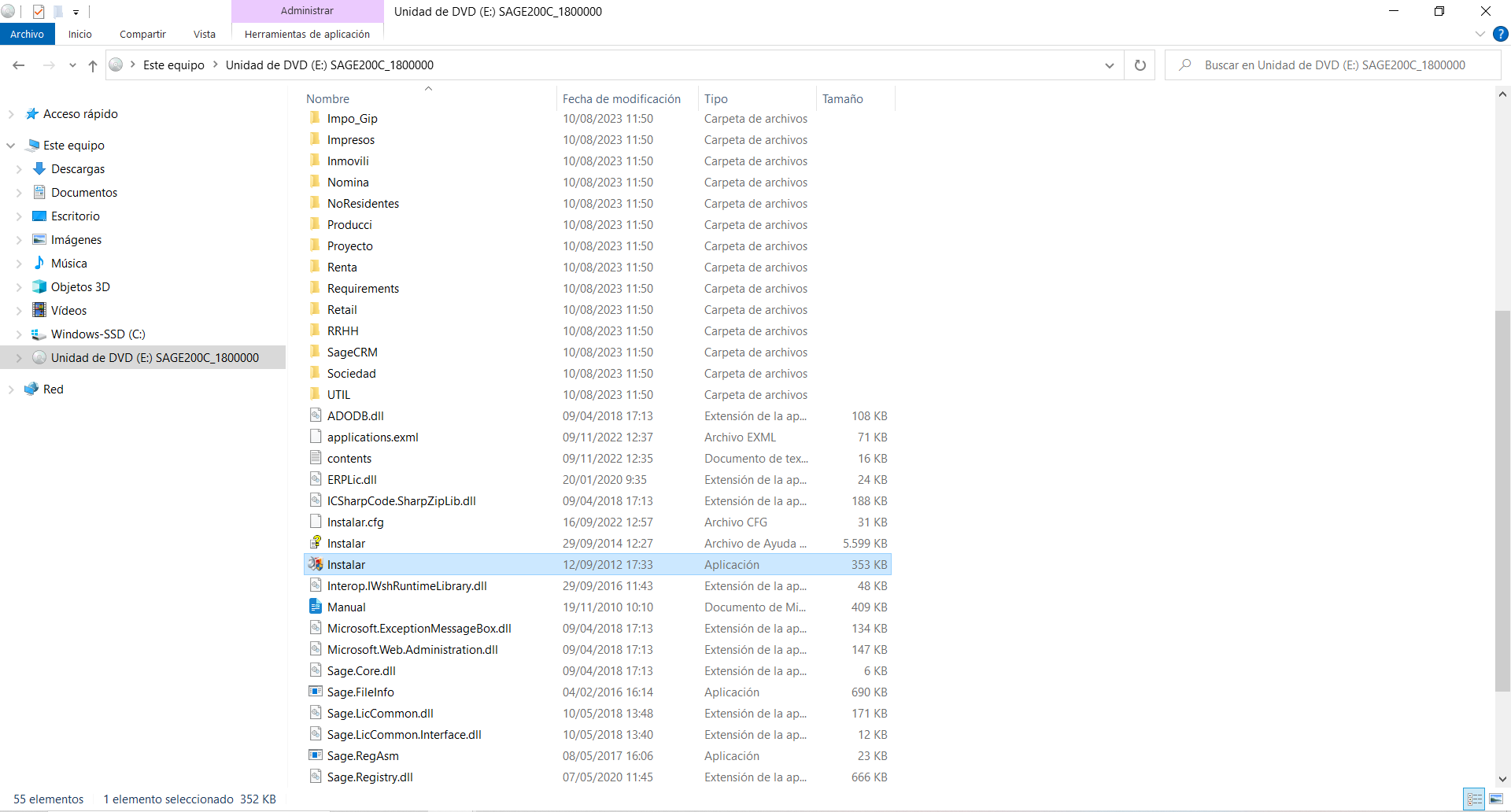The height and width of the screenshot is (812, 1511).
Task: Click the SageCRM folder icon
Action: pos(316,352)
